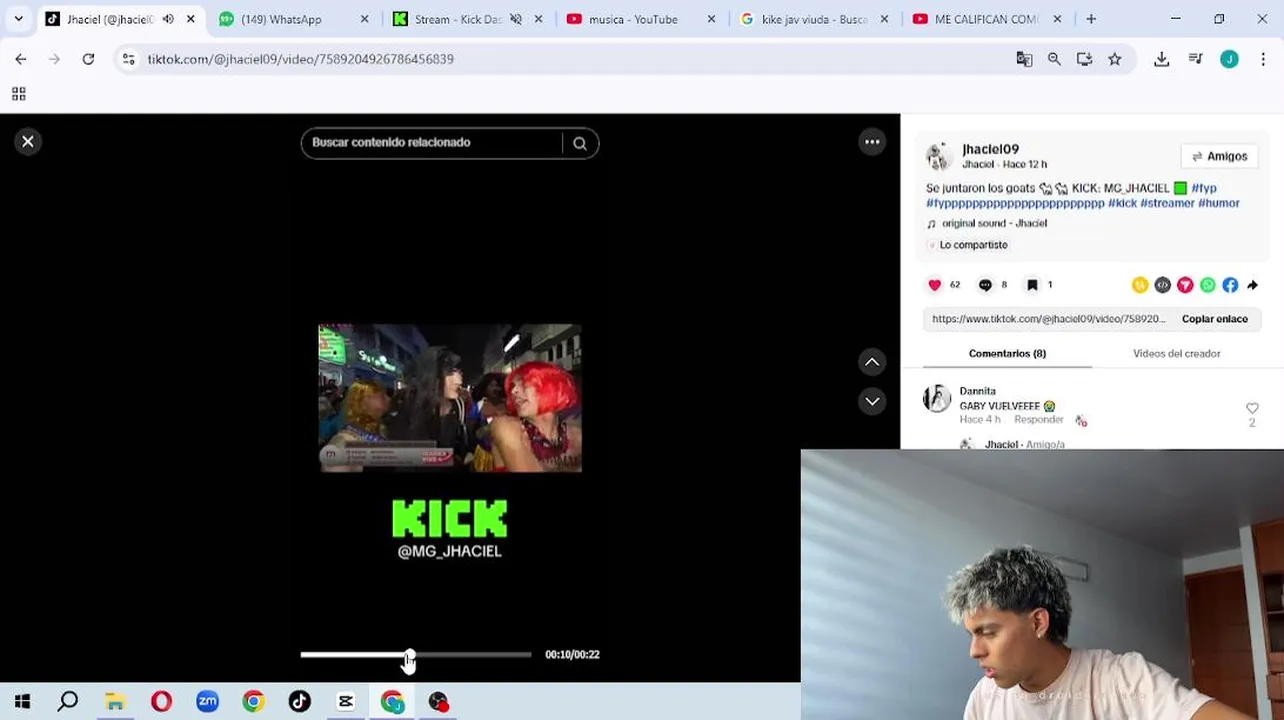1284x720 pixels.
Task: Install app icon in address bar
Action: [x=1084, y=59]
